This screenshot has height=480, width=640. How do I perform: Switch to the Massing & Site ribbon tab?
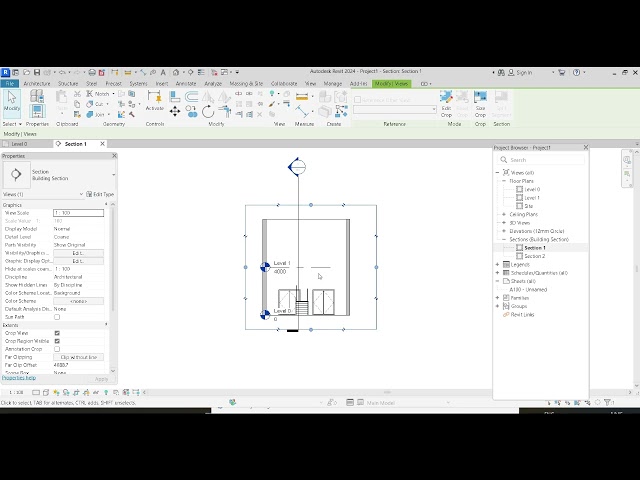click(x=246, y=83)
